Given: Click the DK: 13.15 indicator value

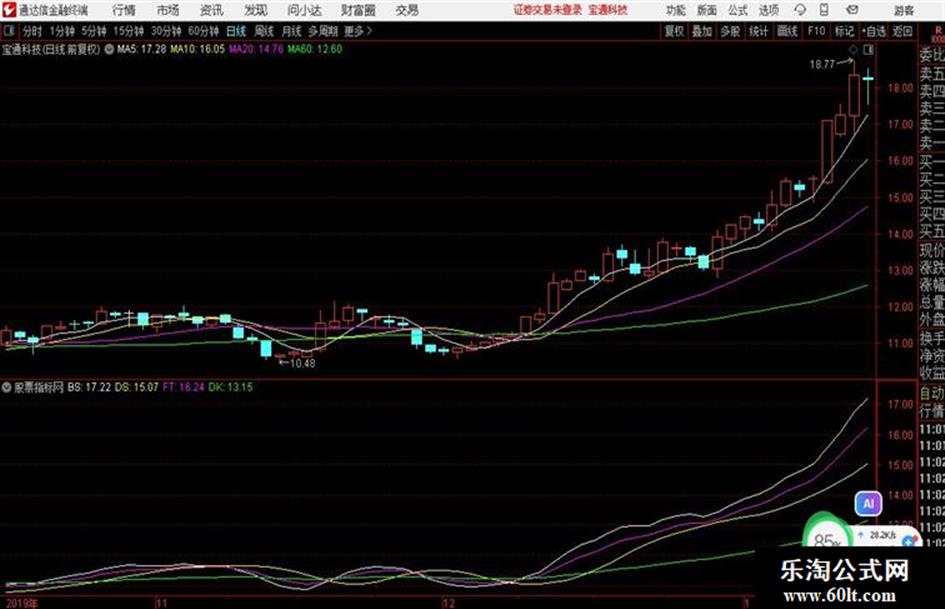Looking at the screenshot, I should (230, 387).
